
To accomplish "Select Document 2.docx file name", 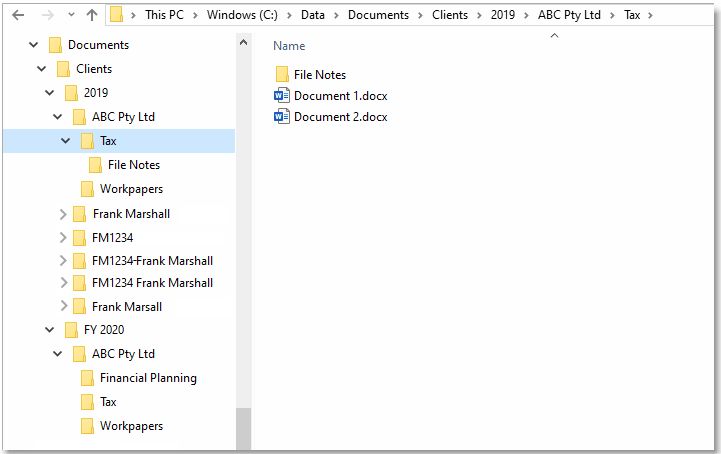I will (341, 117).
